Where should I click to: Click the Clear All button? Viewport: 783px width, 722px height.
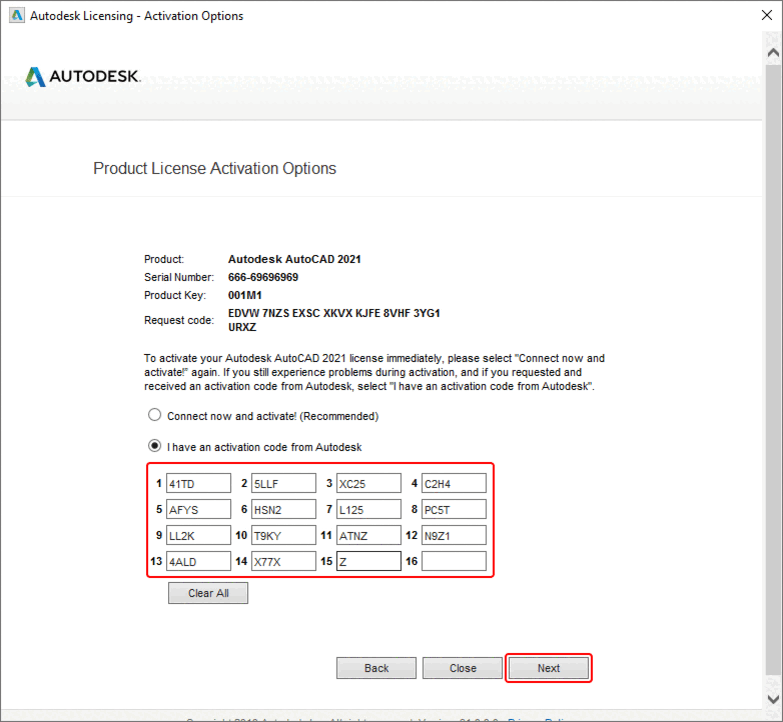tap(208, 593)
